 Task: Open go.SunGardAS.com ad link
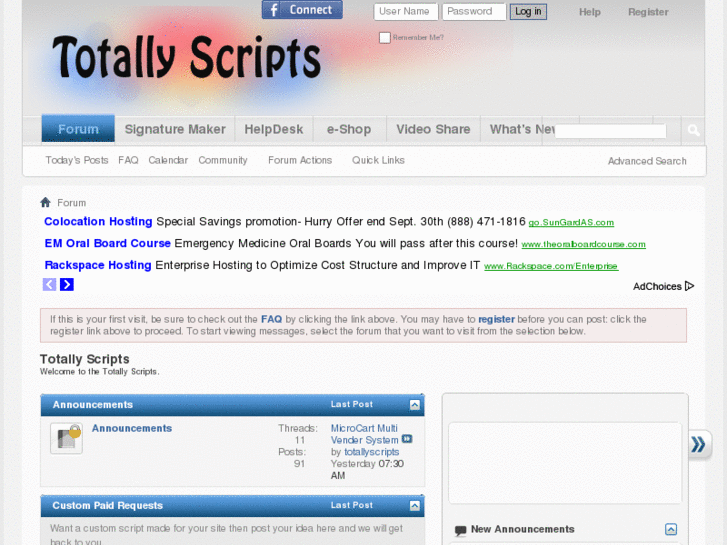[x=571, y=223]
